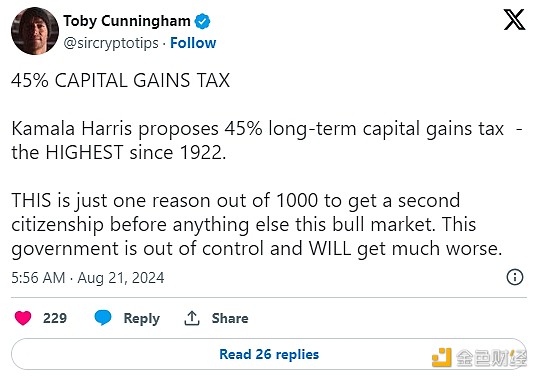Click the blue verified badge icon

pyautogui.click(x=202, y=21)
